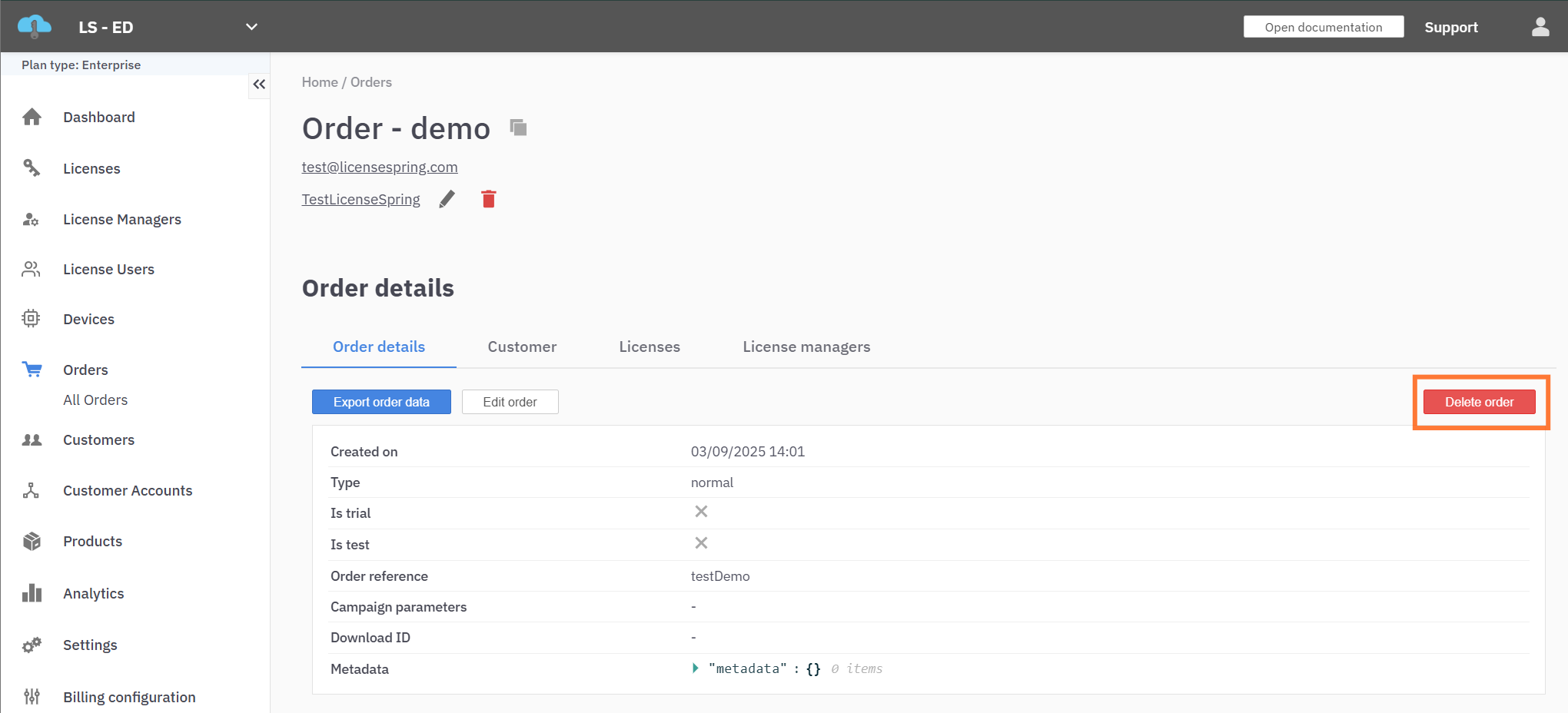Click the Analytics bar chart icon
1568x713 pixels.
[32, 593]
